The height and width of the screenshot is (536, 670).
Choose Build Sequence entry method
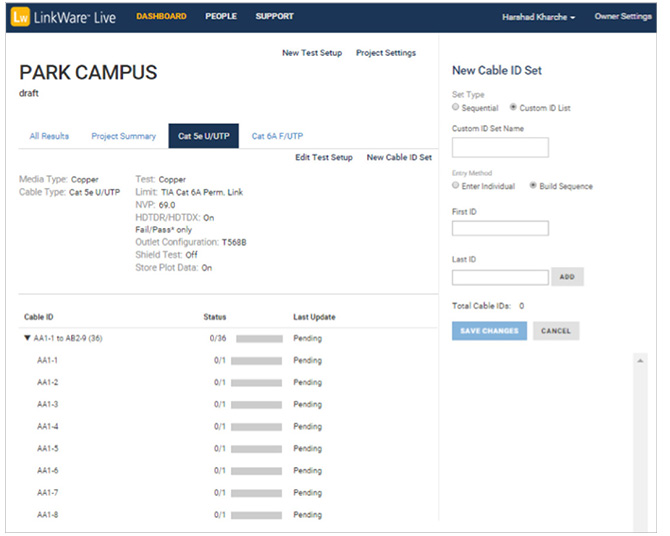533,186
